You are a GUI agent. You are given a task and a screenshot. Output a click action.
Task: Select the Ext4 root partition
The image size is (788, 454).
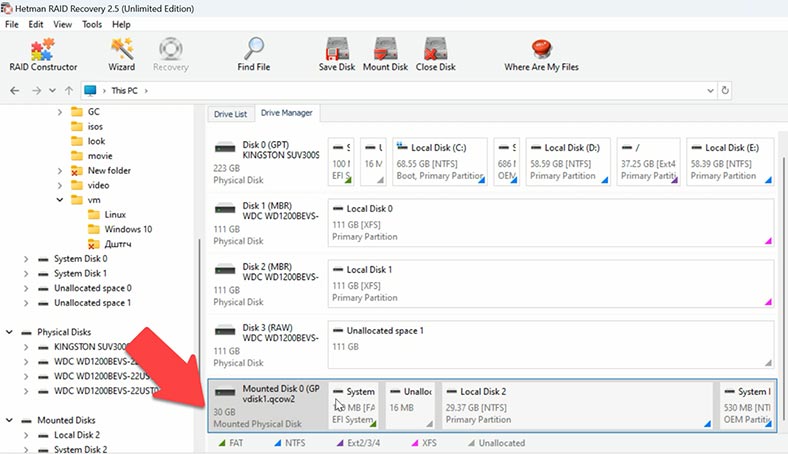[648, 161]
